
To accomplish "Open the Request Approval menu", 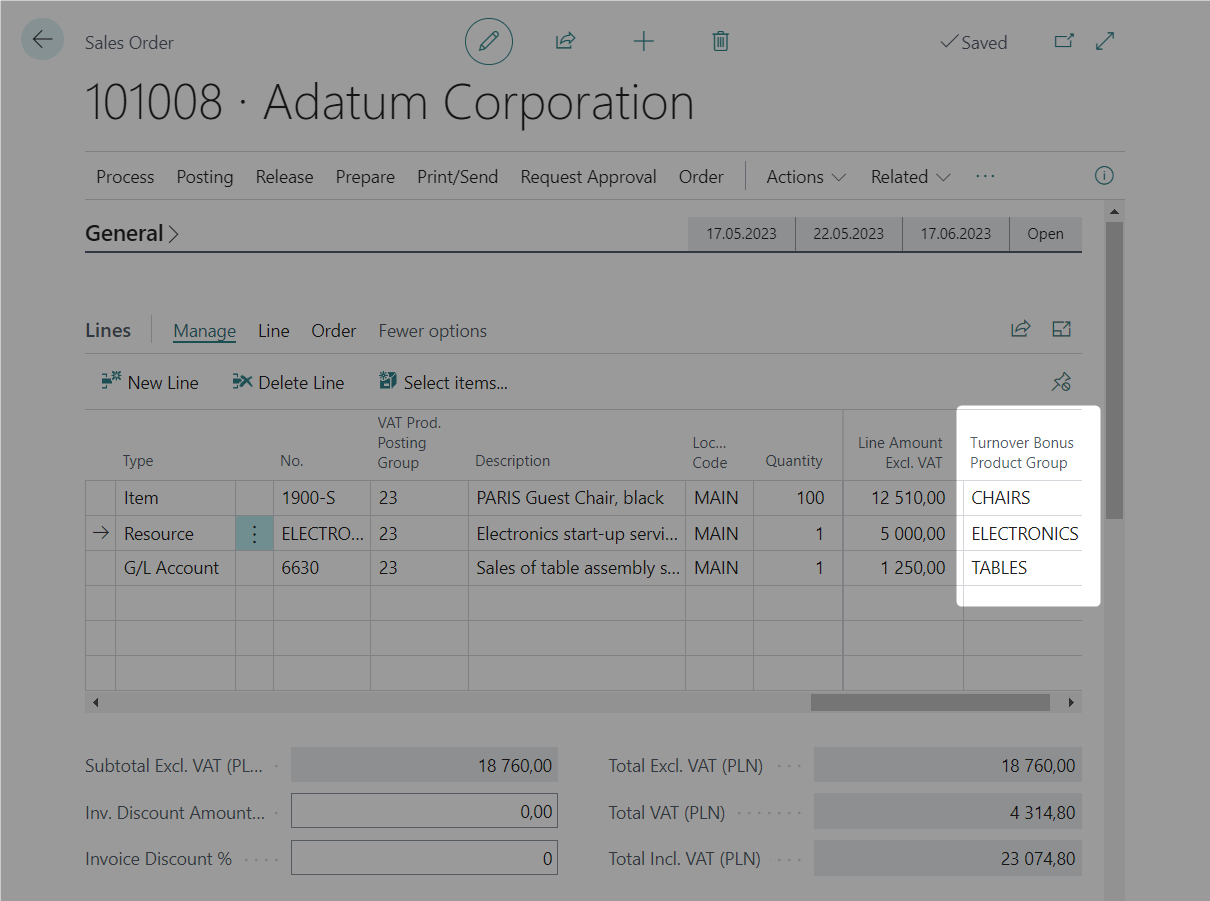I will pyautogui.click(x=588, y=177).
